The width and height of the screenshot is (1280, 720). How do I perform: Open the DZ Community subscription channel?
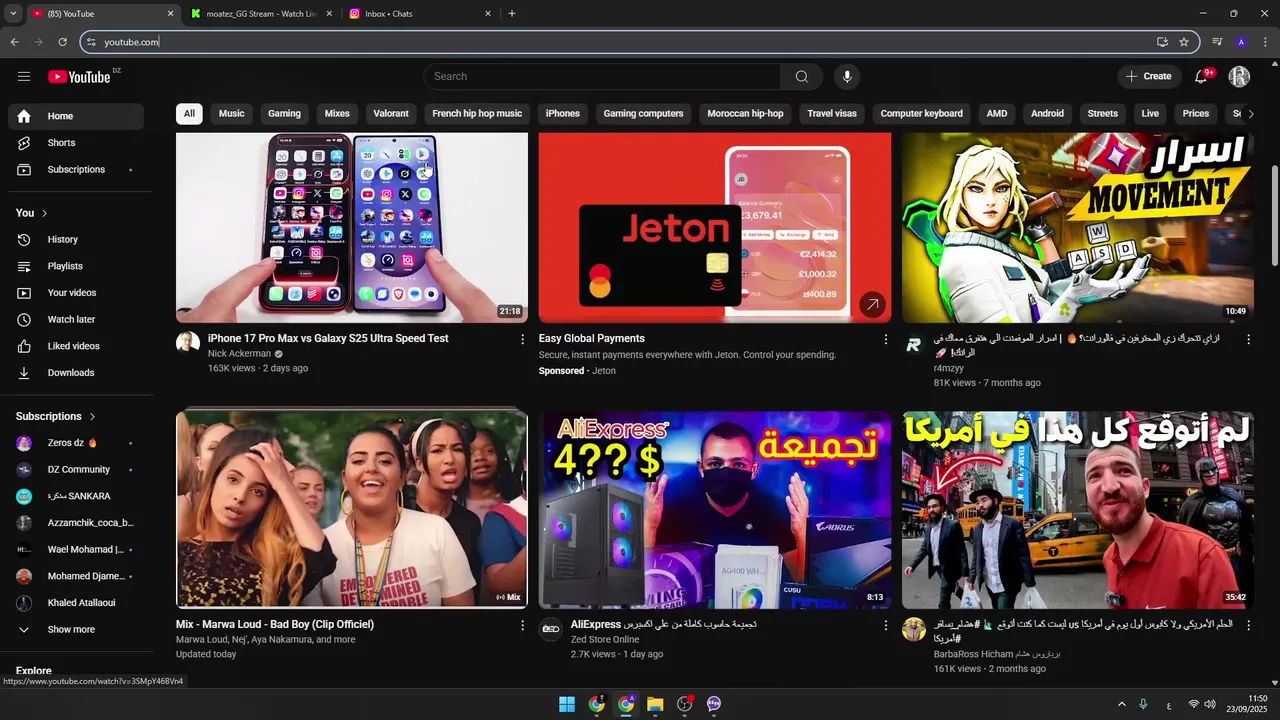click(76, 470)
